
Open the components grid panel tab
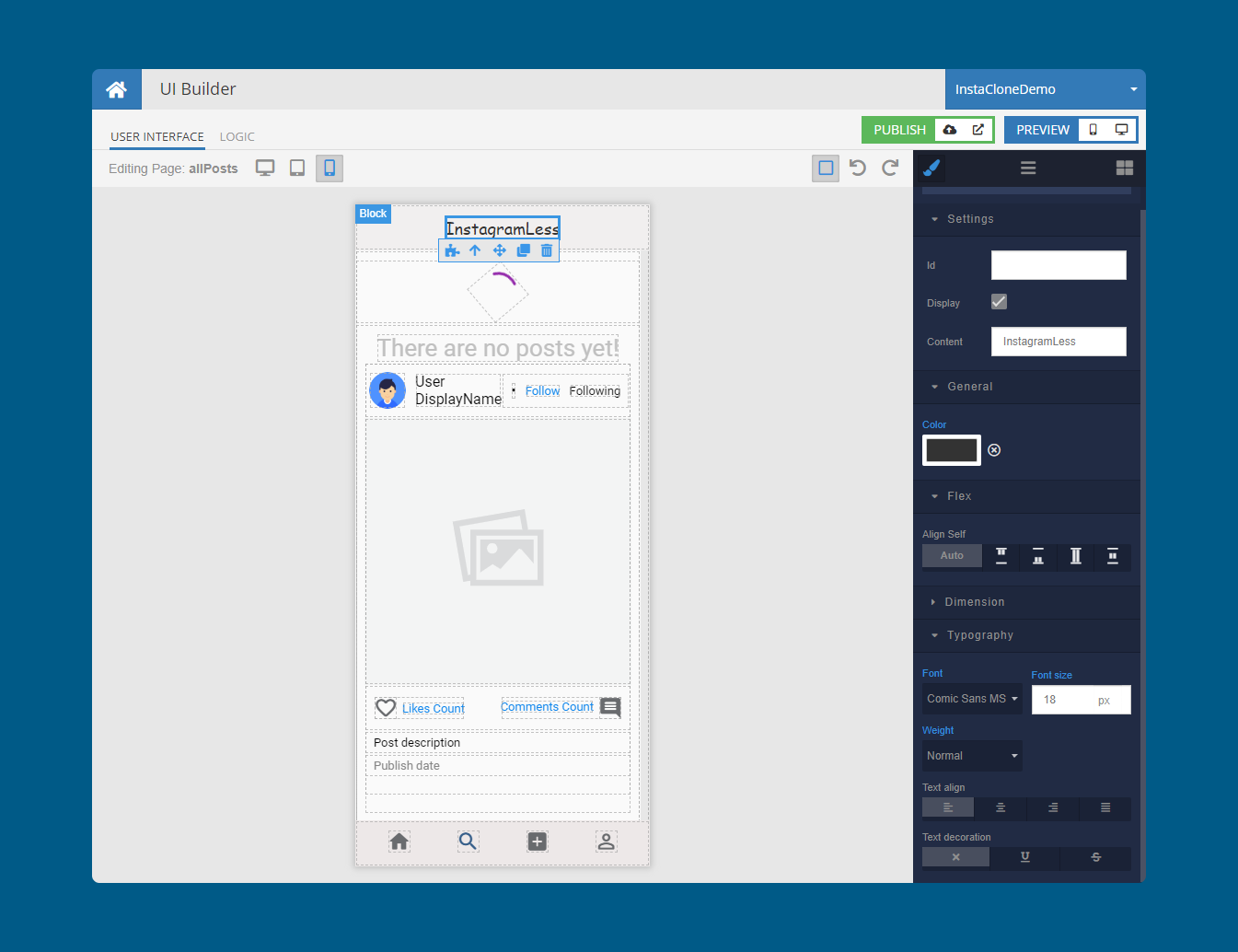pyautogui.click(x=1125, y=168)
